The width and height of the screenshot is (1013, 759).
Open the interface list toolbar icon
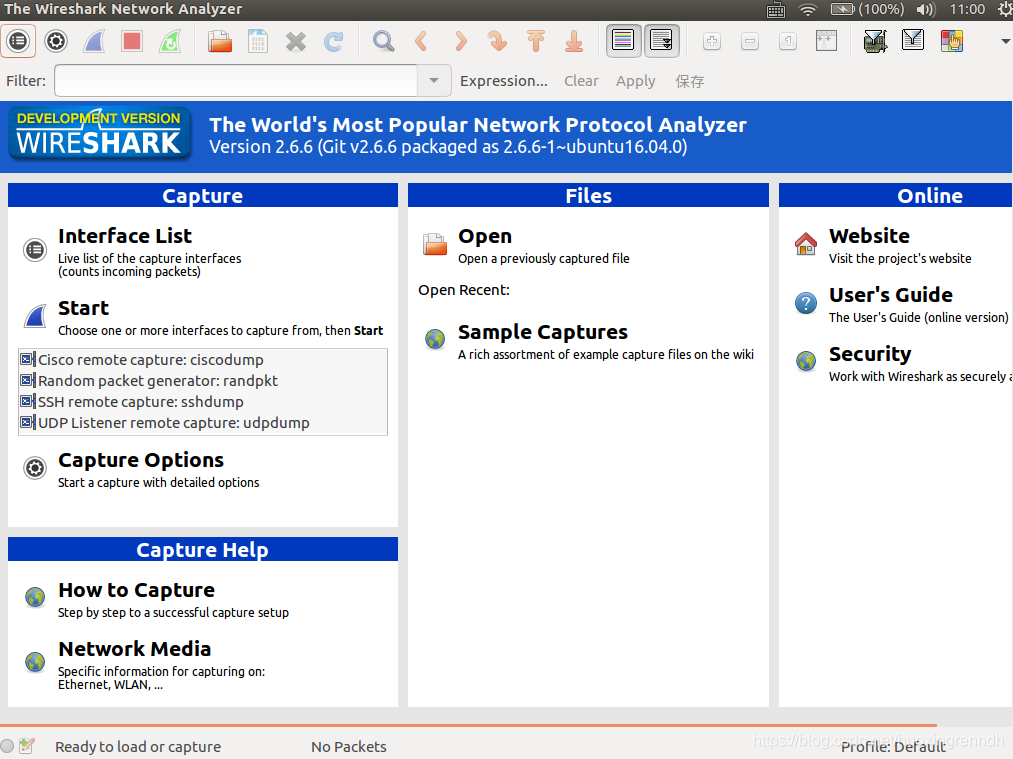pos(18,41)
